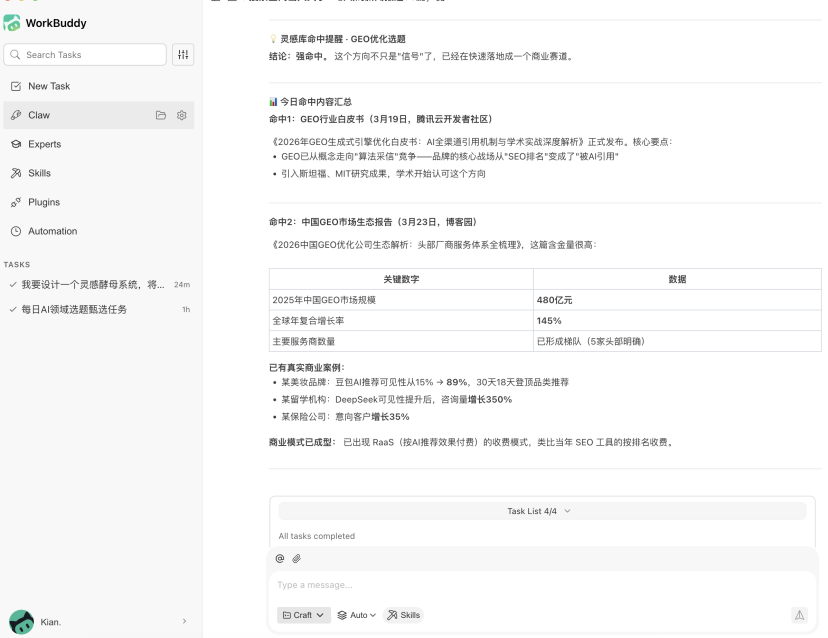
Task: Open the Claw settings gear
Action: click(181, 115)
